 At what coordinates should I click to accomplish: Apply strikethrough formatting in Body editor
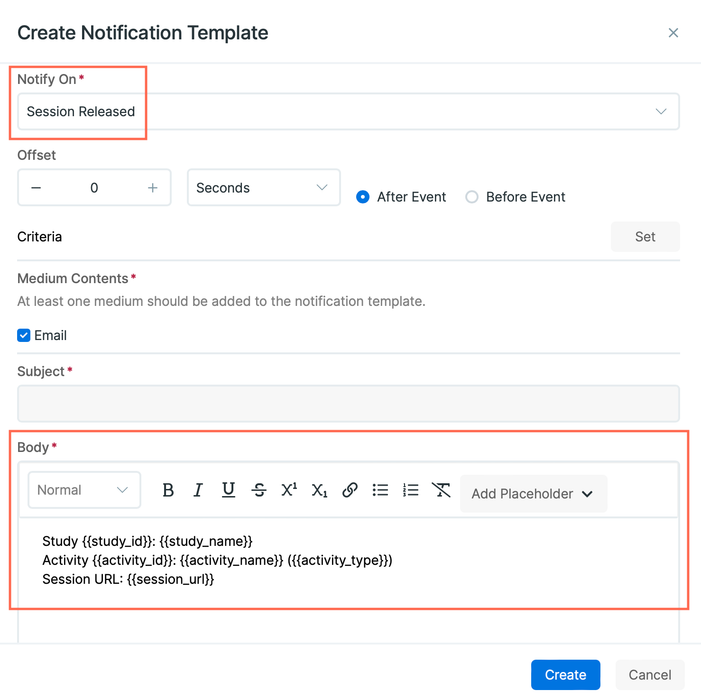coord(259,490)
